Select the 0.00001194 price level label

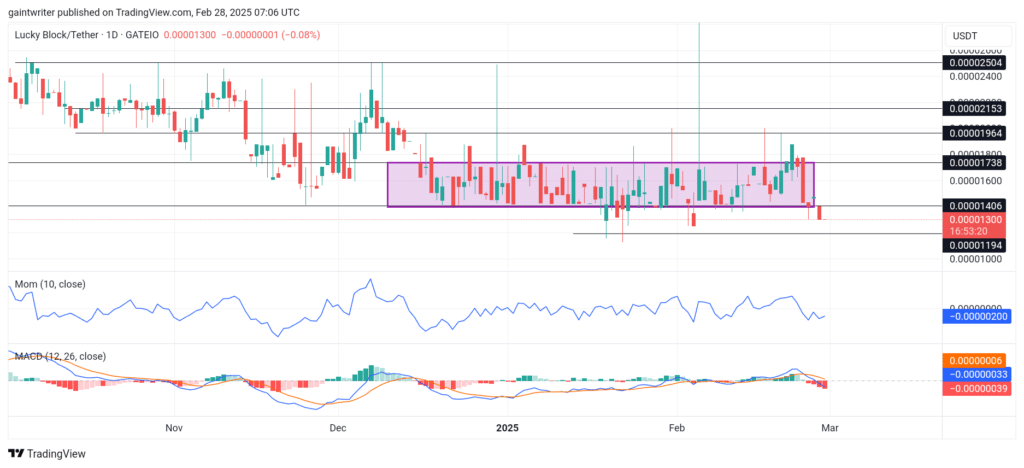click(974, 245)
